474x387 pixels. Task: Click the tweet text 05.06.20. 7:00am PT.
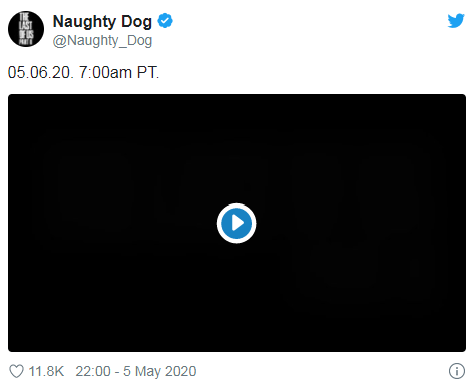click(x=83, y=72)
